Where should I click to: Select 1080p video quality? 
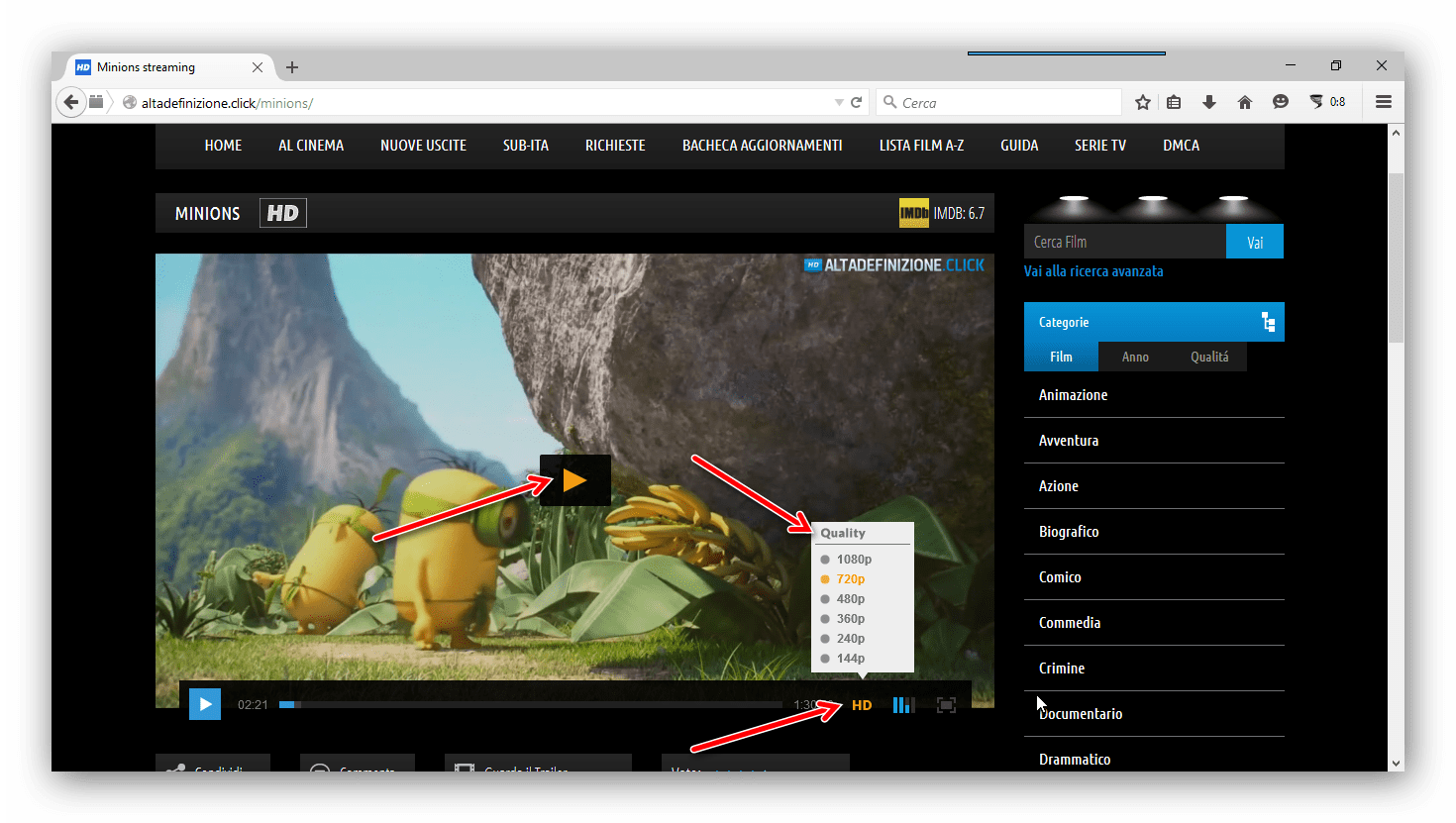(x=854, y=560)
